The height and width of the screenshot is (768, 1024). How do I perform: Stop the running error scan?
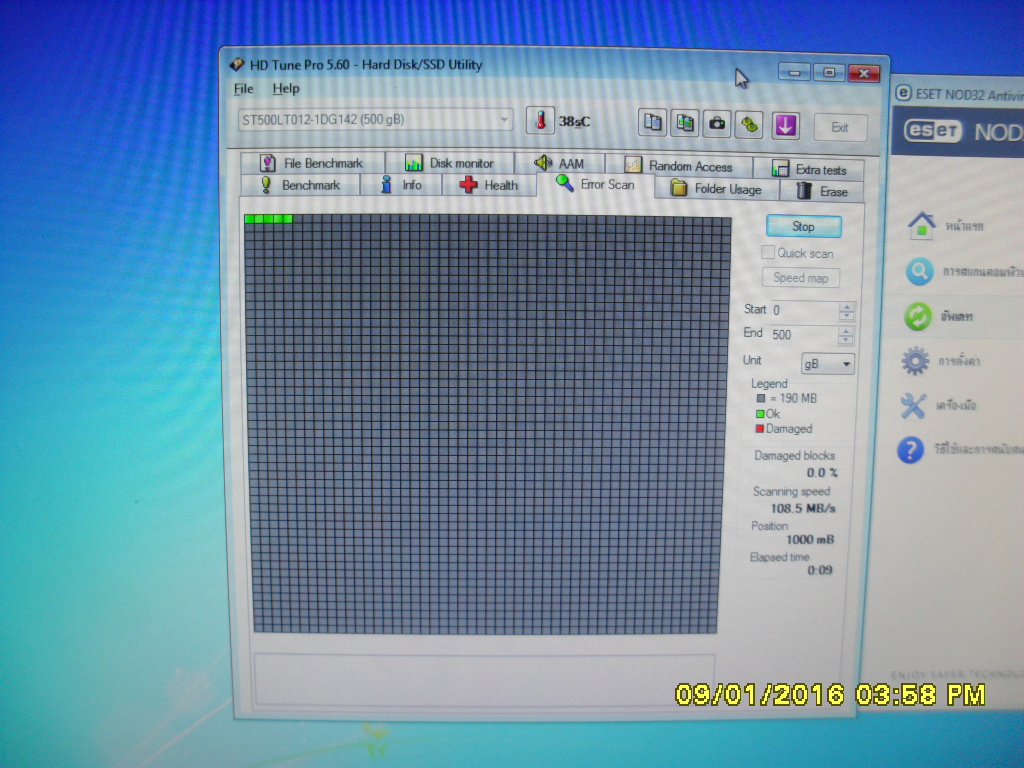pos(803,227)
